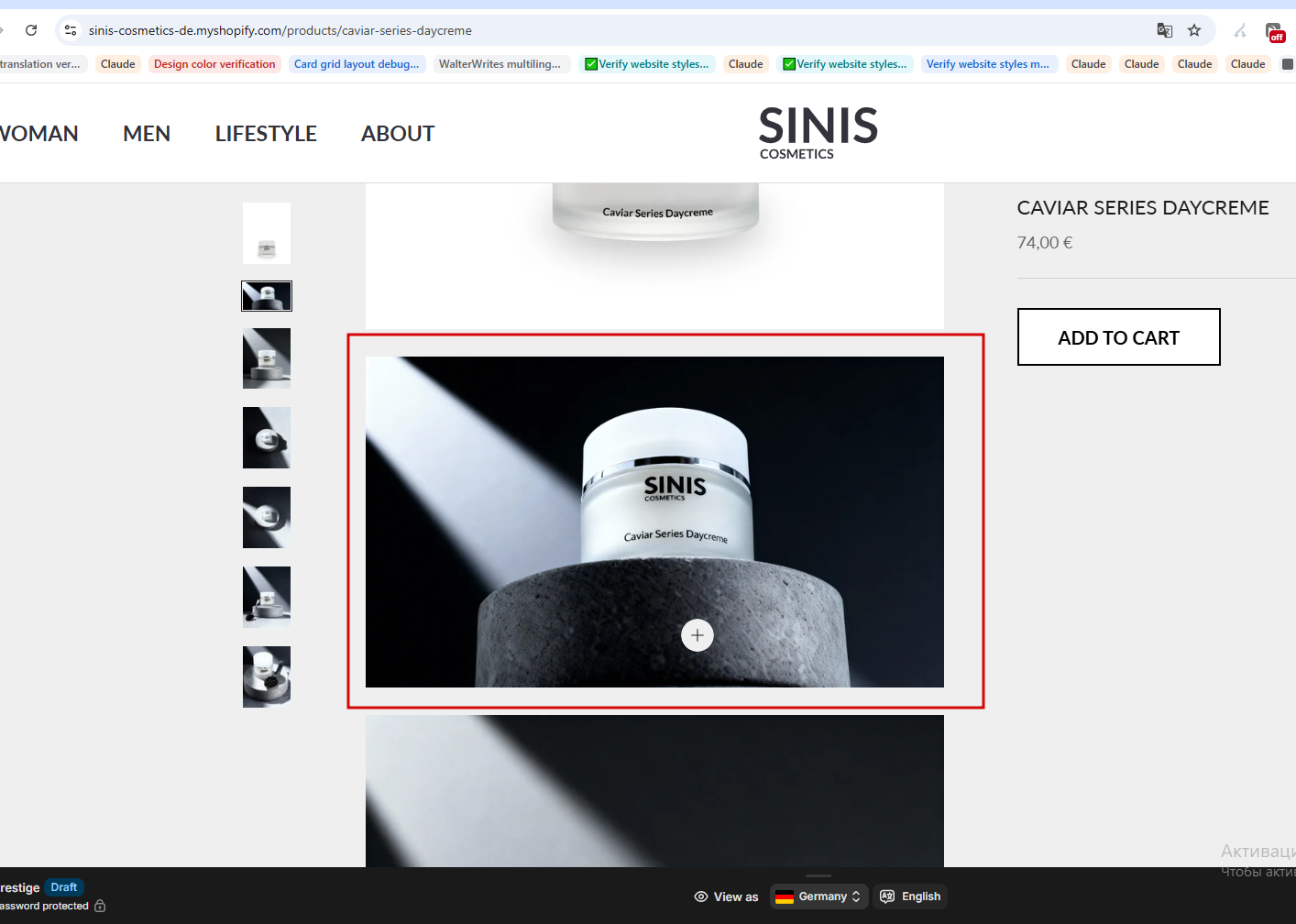
Task: Reload the page with the refresh icon
Action: pyautogui.click(x=31, y=30)
